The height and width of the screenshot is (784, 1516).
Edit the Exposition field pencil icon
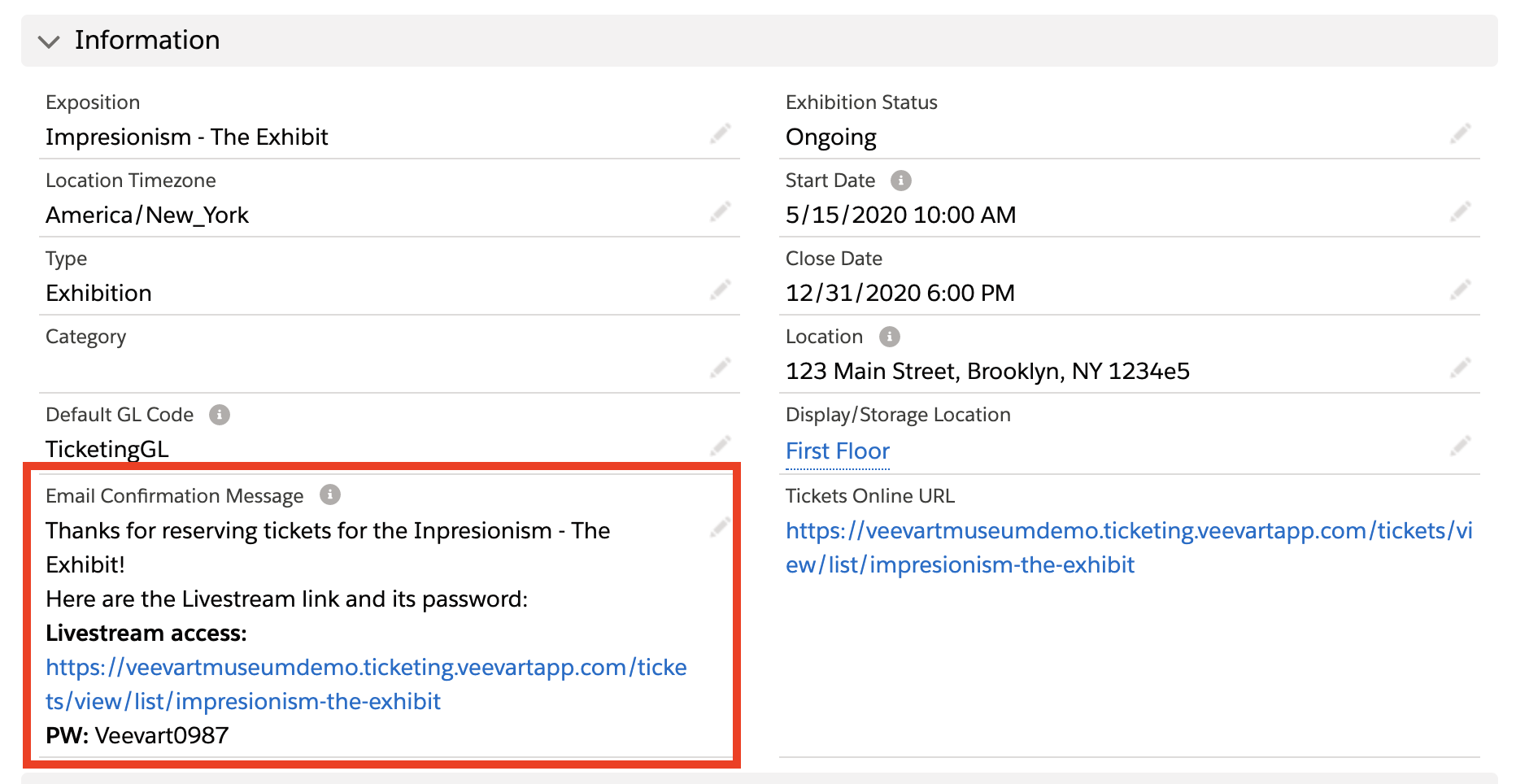coord(720,133)
